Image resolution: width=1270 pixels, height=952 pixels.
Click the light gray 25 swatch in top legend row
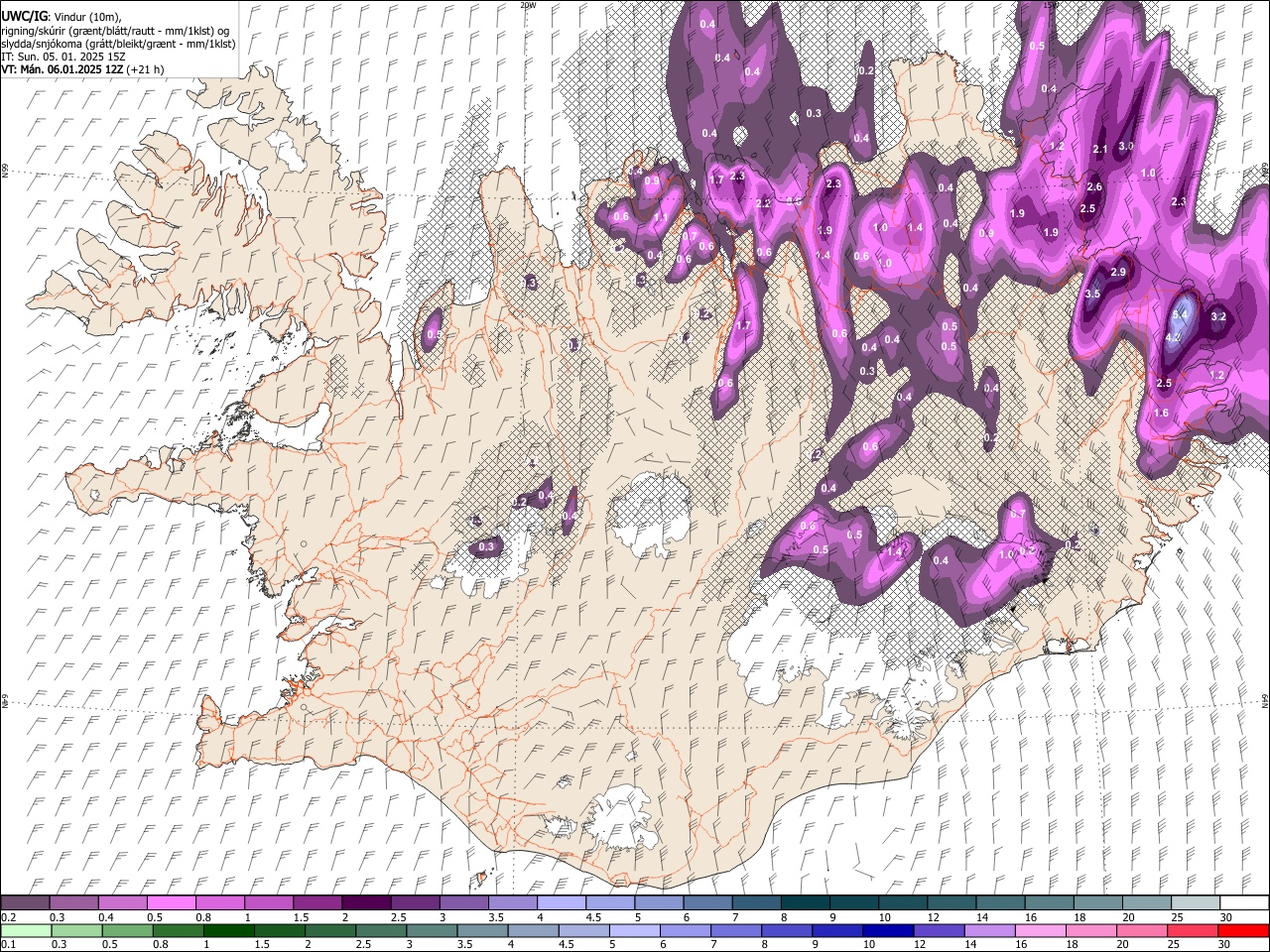pos(1196,902)
